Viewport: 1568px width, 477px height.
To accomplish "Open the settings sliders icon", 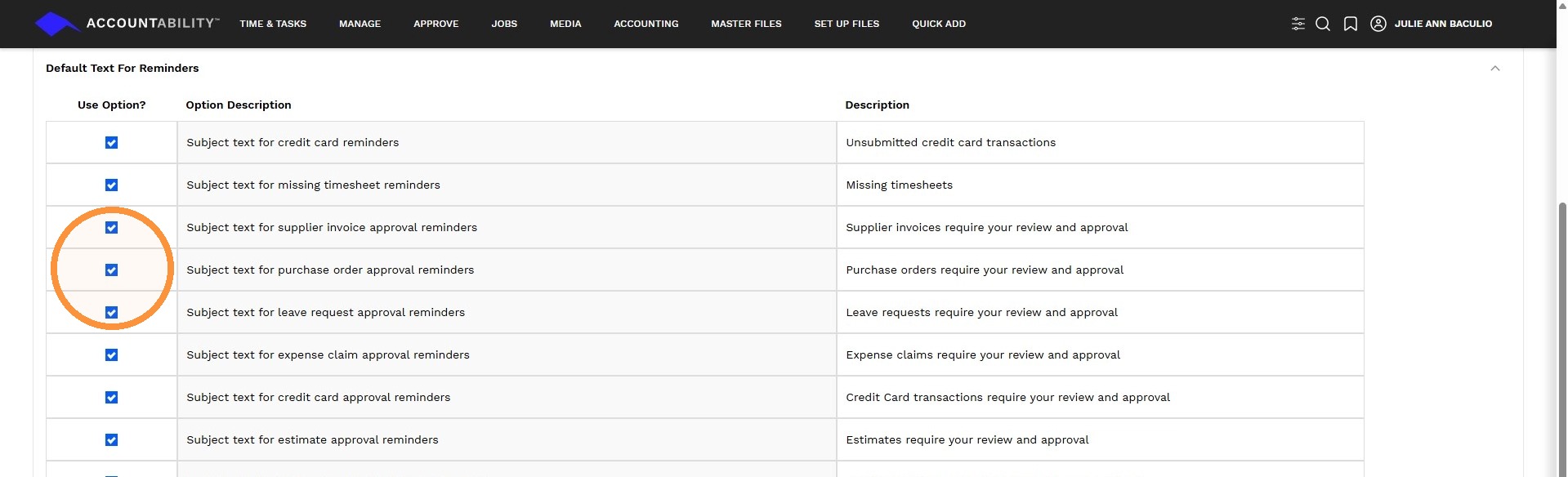I will 1298,24.
